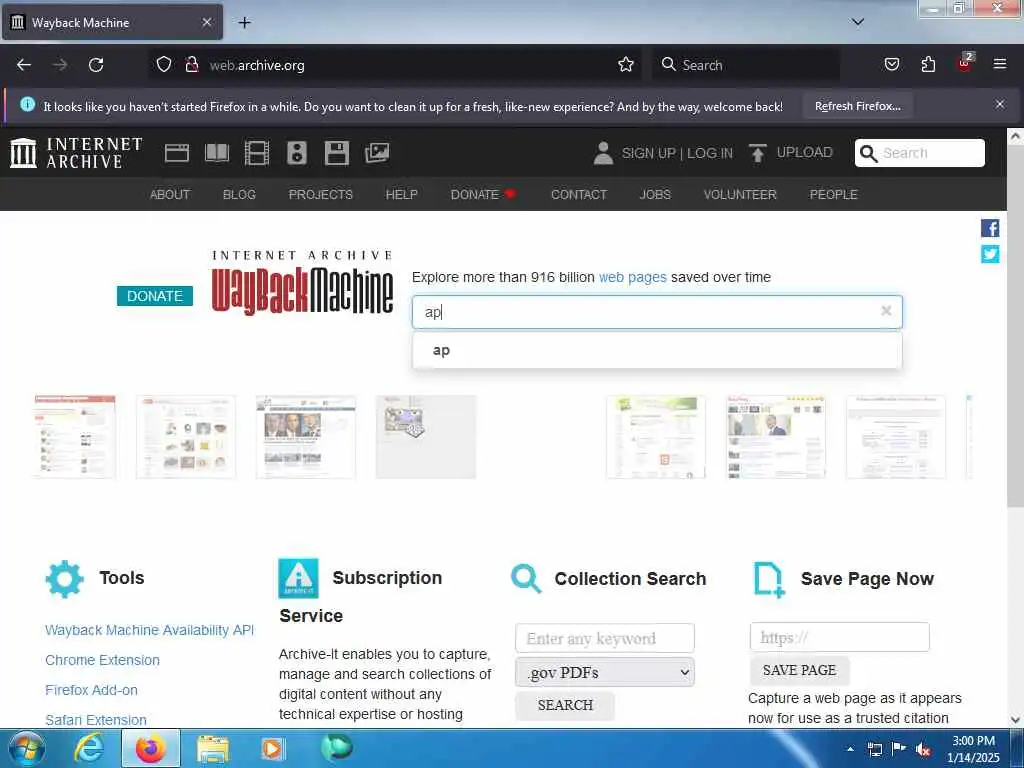Click the uBlock extension icon with badge
This screenshot has height=768, width=1024.
(965, 63)
